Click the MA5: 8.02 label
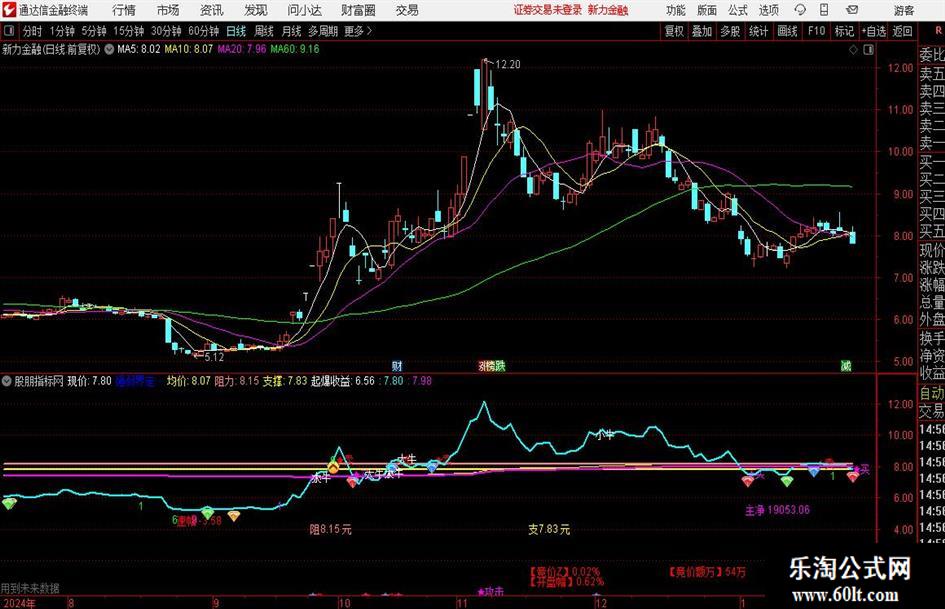Screen dimensions: 945x609 [139, 49]
